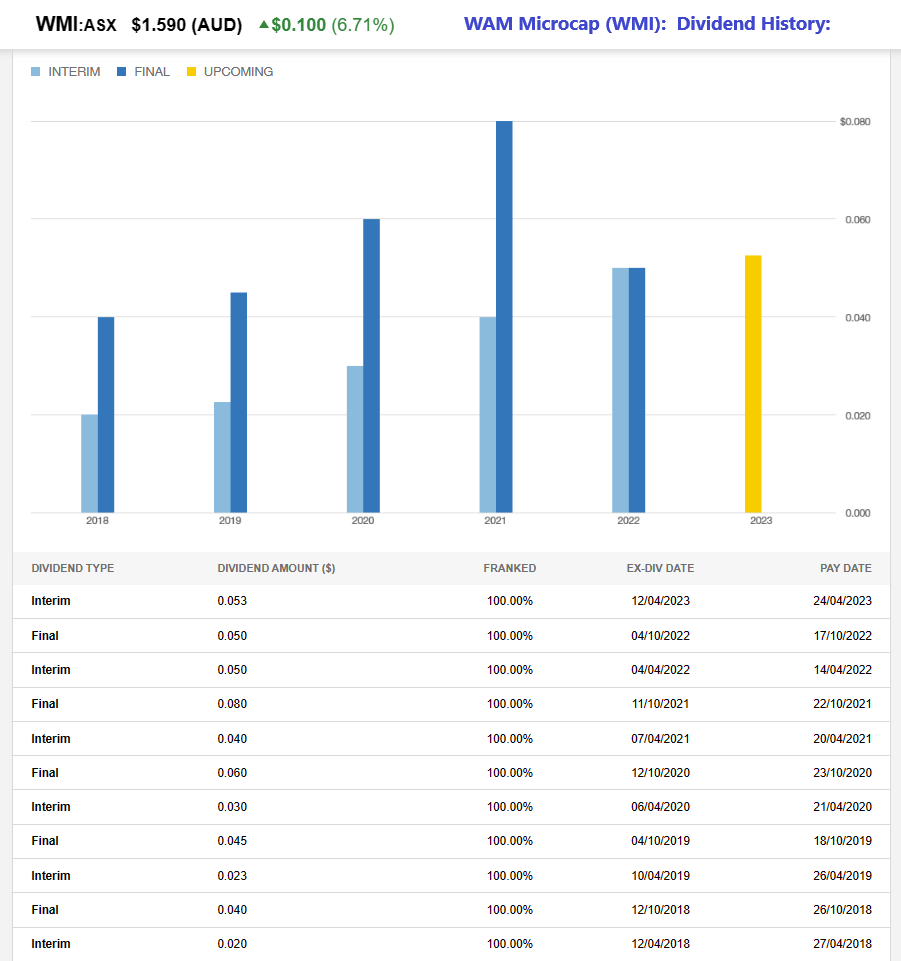Click the DIVIDEND AMOUNT ($) column header

(276, 568)
